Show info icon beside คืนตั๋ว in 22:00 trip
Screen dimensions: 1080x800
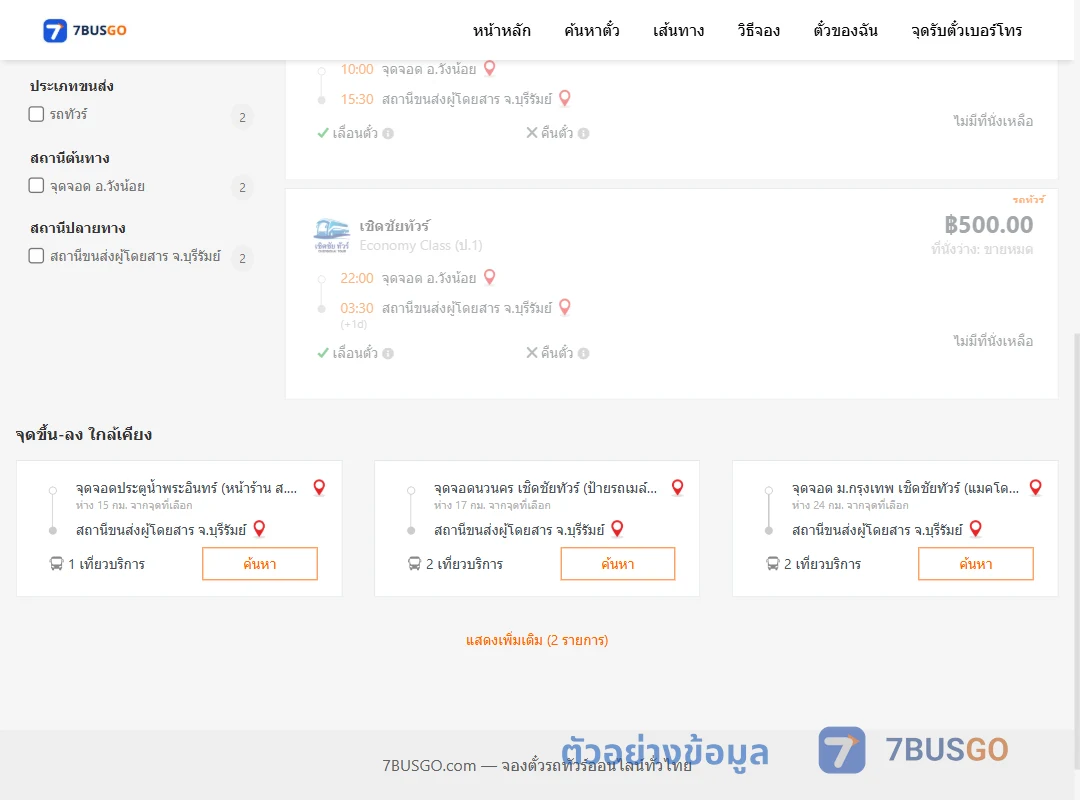pyautogui.click(x=583, y=353)
